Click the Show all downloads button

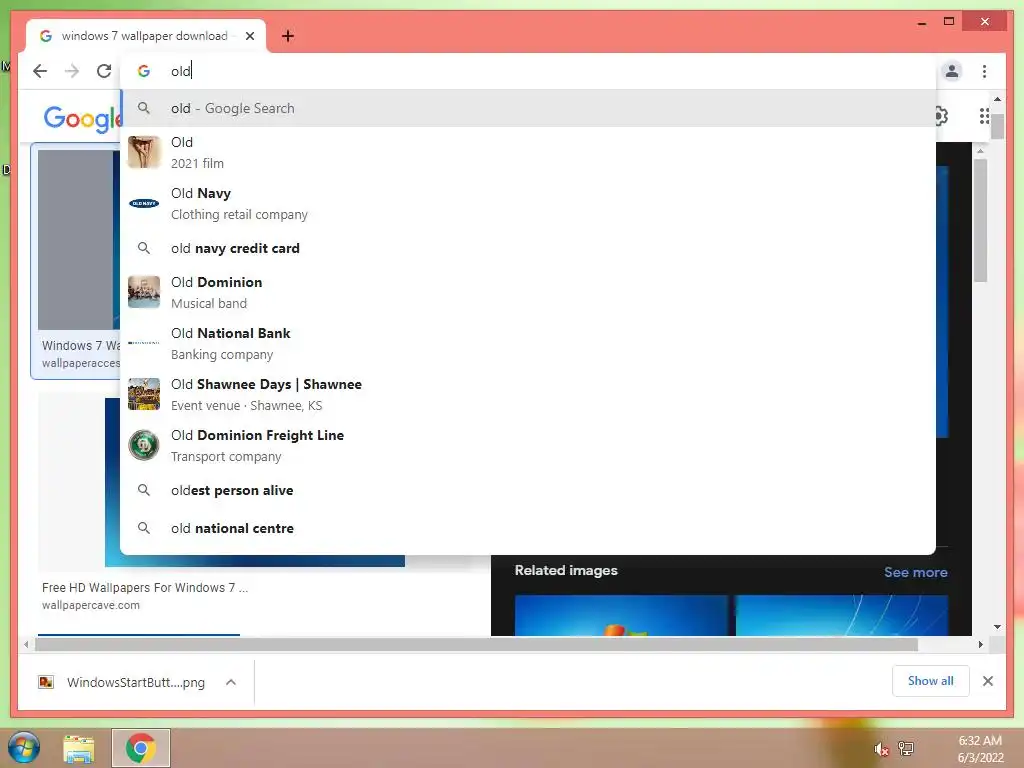931,681
